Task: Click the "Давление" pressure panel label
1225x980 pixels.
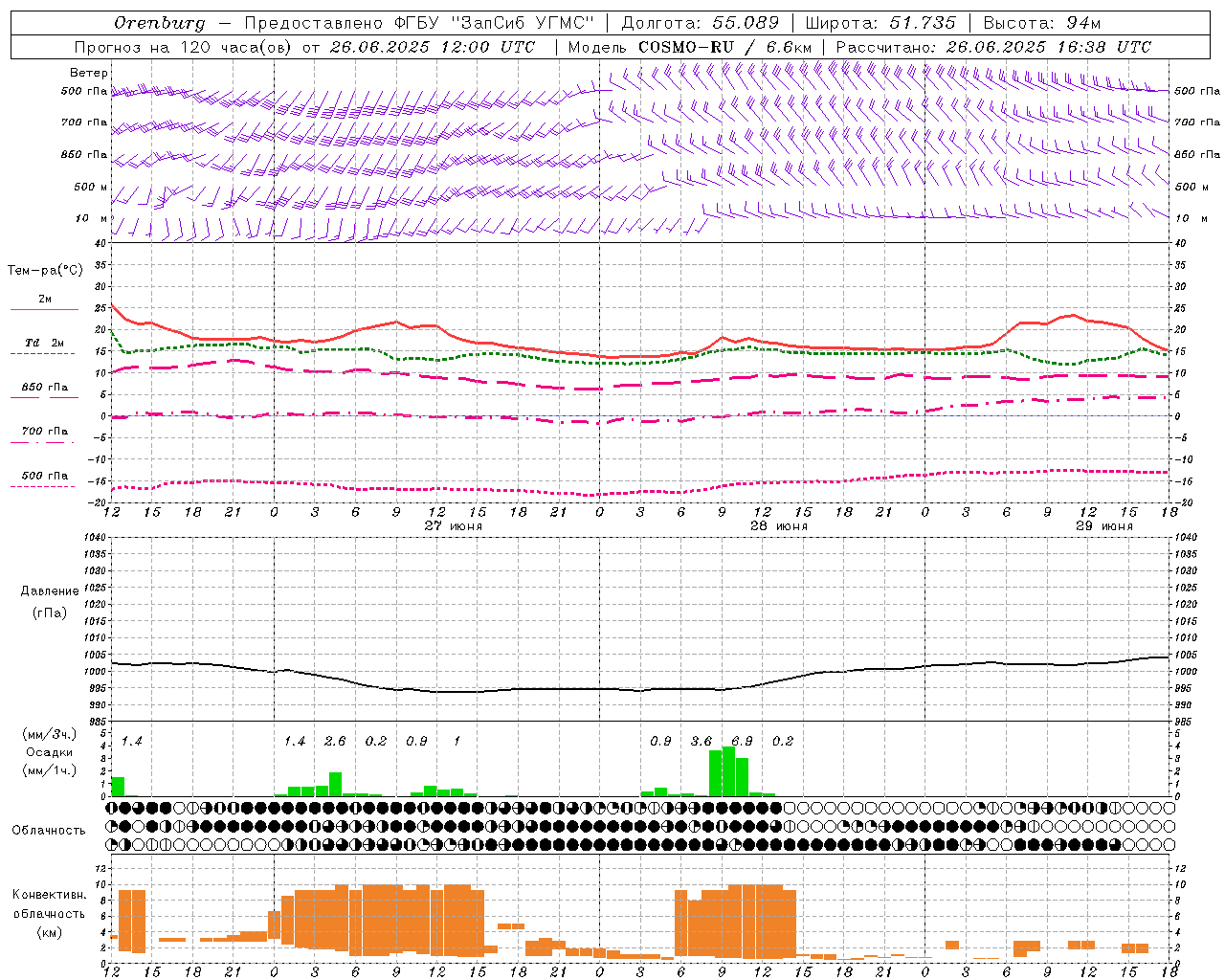Action: (x=50, y=591)
